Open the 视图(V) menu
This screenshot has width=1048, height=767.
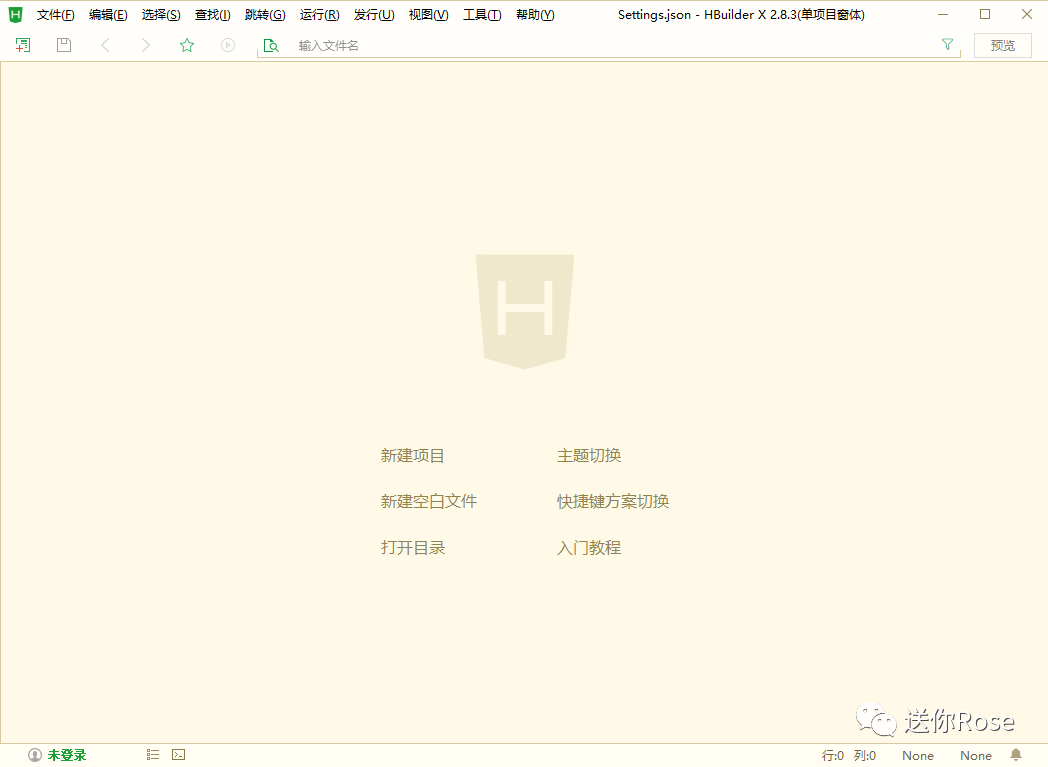(x=428, y=15)
